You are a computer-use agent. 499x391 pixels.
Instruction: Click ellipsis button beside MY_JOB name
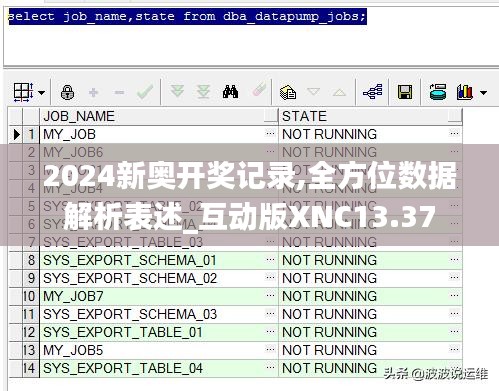pos(270,134)
